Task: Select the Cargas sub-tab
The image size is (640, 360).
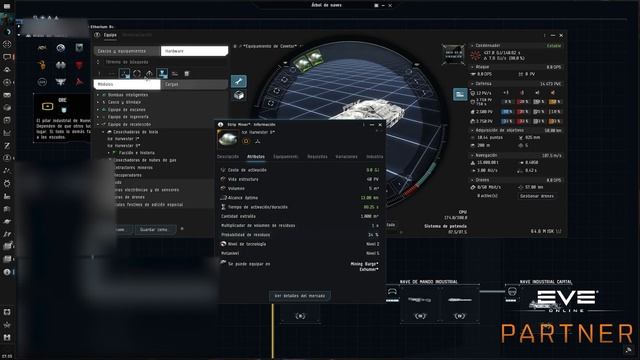Action: tap(194, 84)
